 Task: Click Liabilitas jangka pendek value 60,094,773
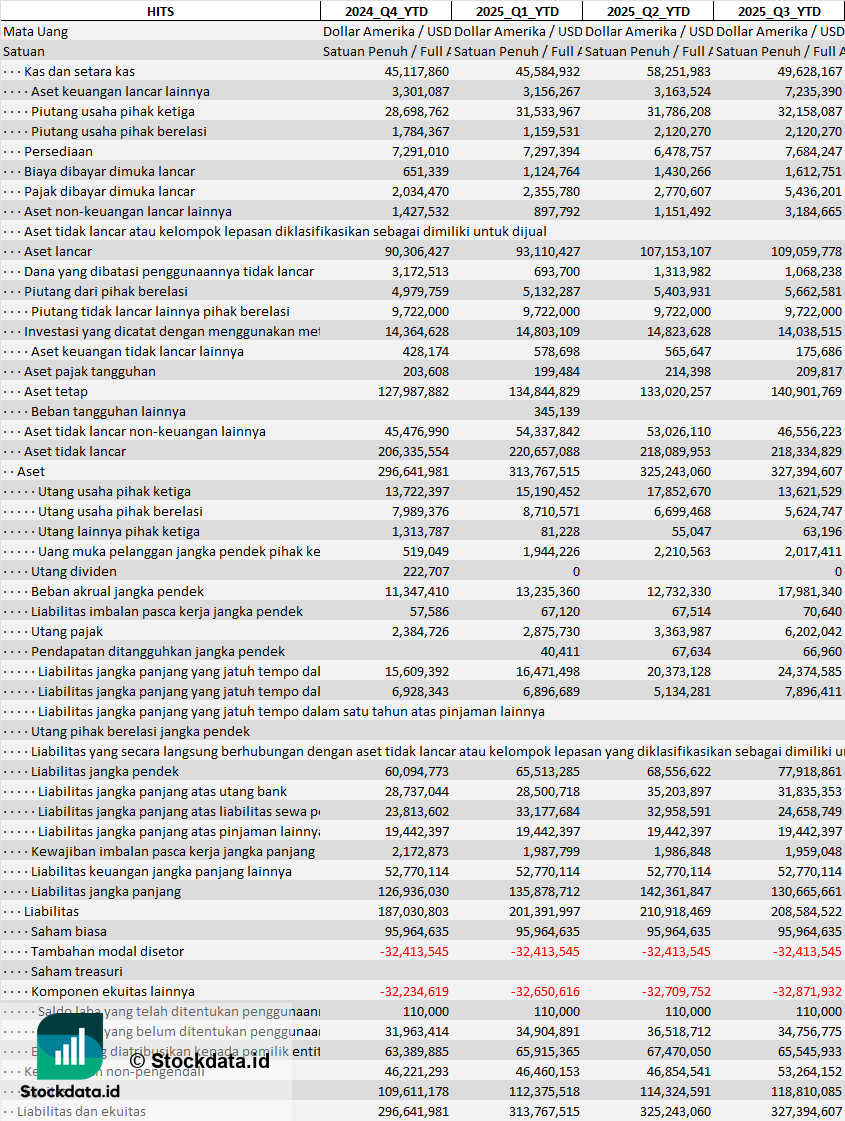click(417, 772)
